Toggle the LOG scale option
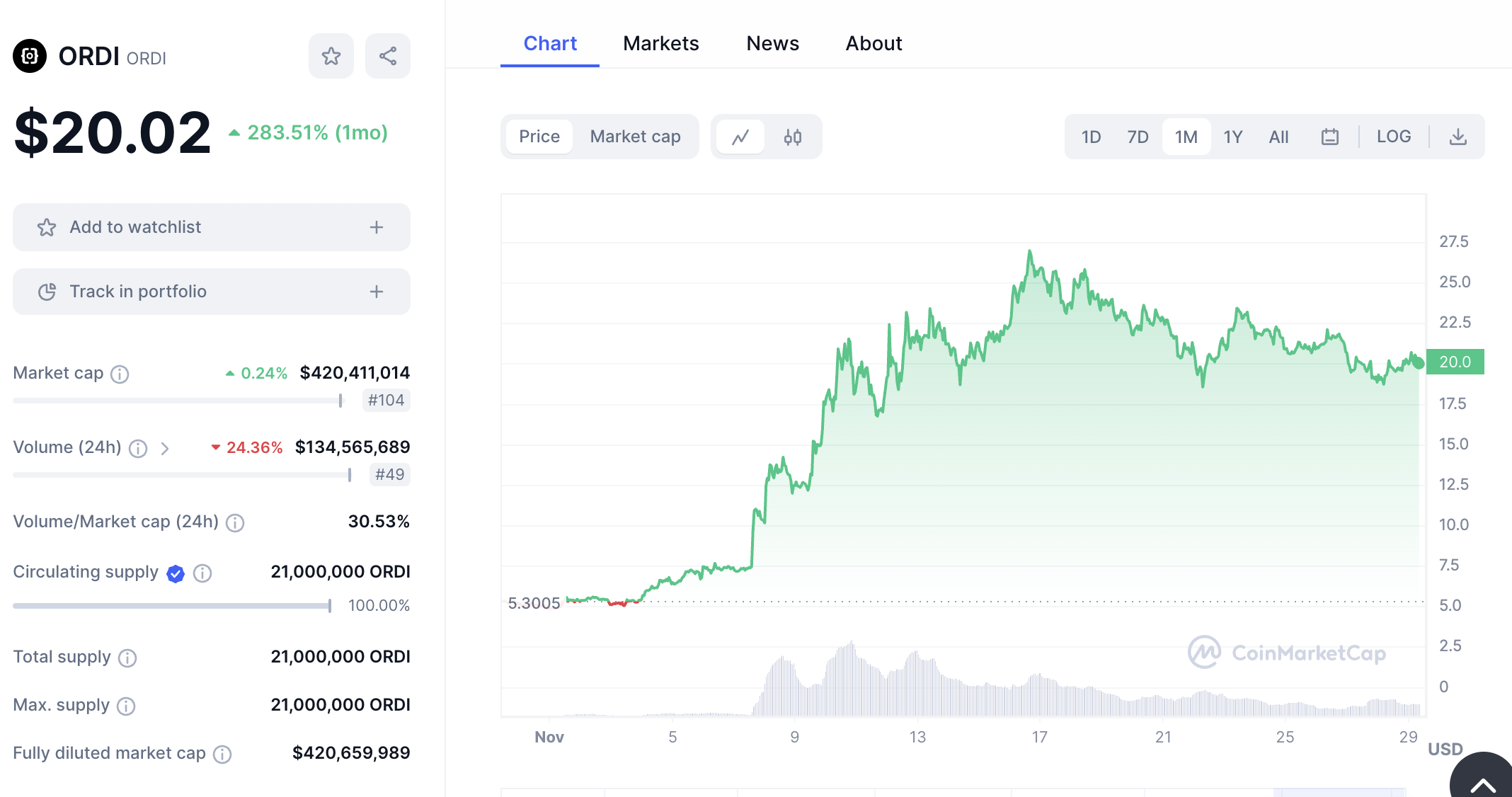Image resolution: width=1512 pixels, height=797 pixels. 1393,137
